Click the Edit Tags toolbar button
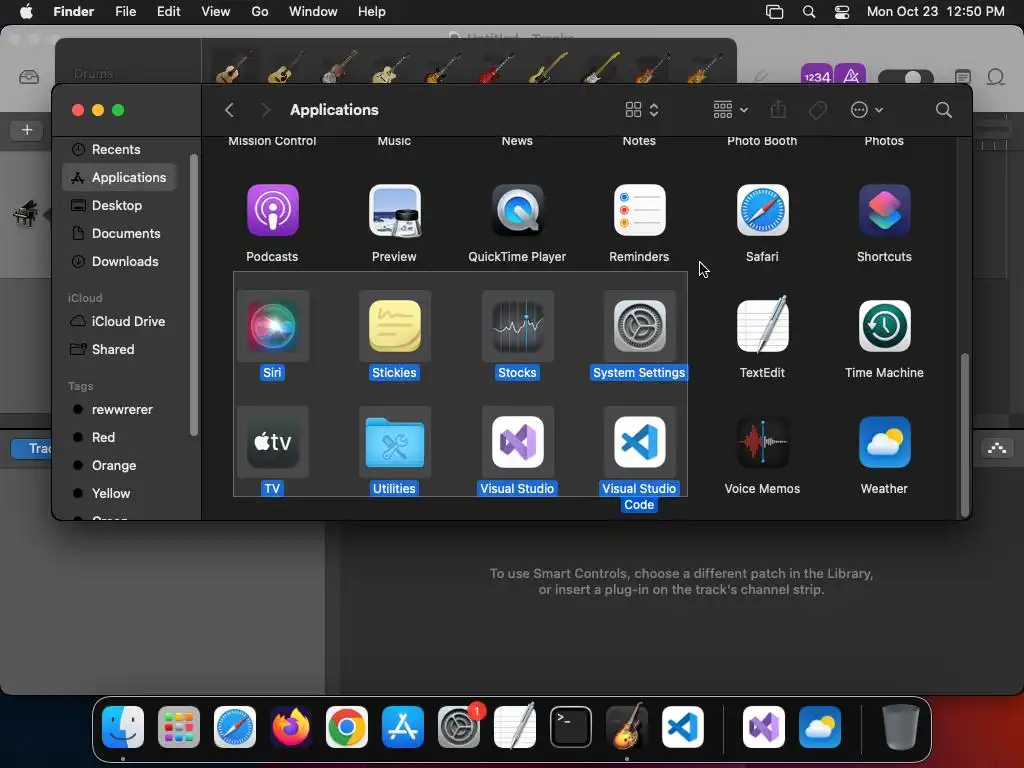This screenshot has height=768, width=1024. 818,110
